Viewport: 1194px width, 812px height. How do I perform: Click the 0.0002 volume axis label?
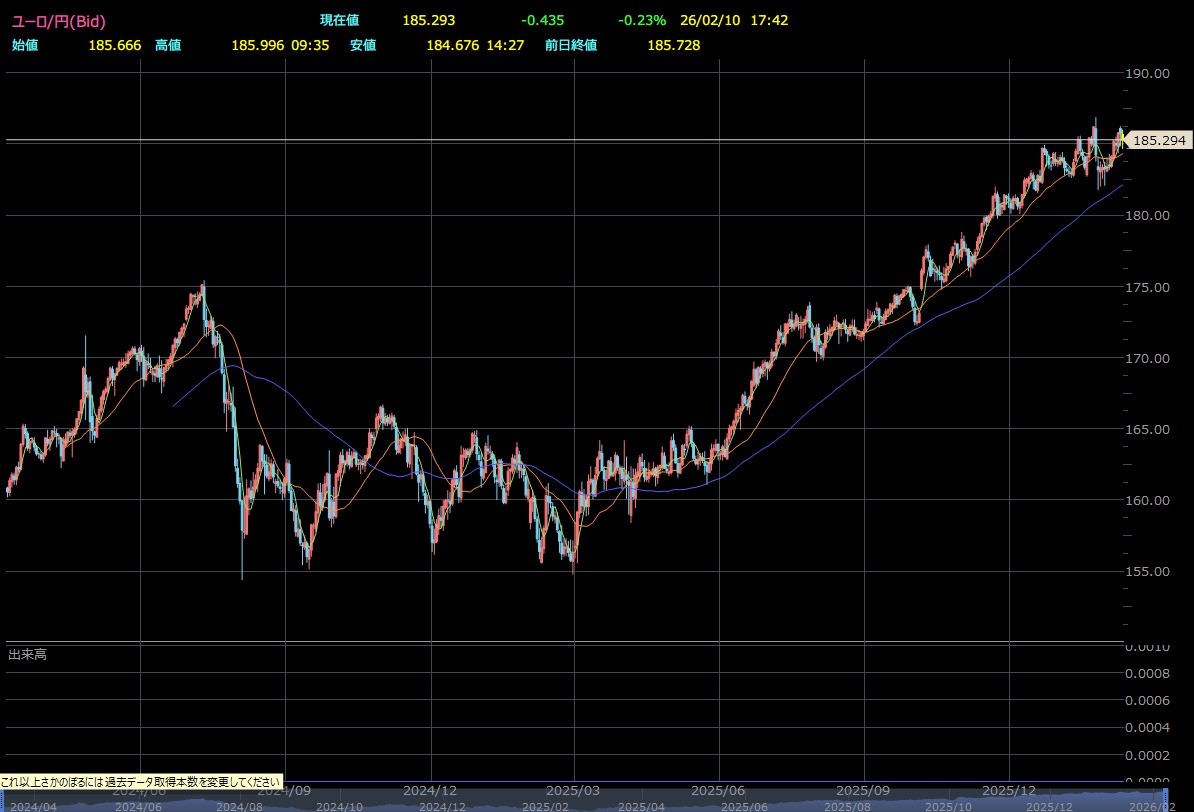point(1148,756)
